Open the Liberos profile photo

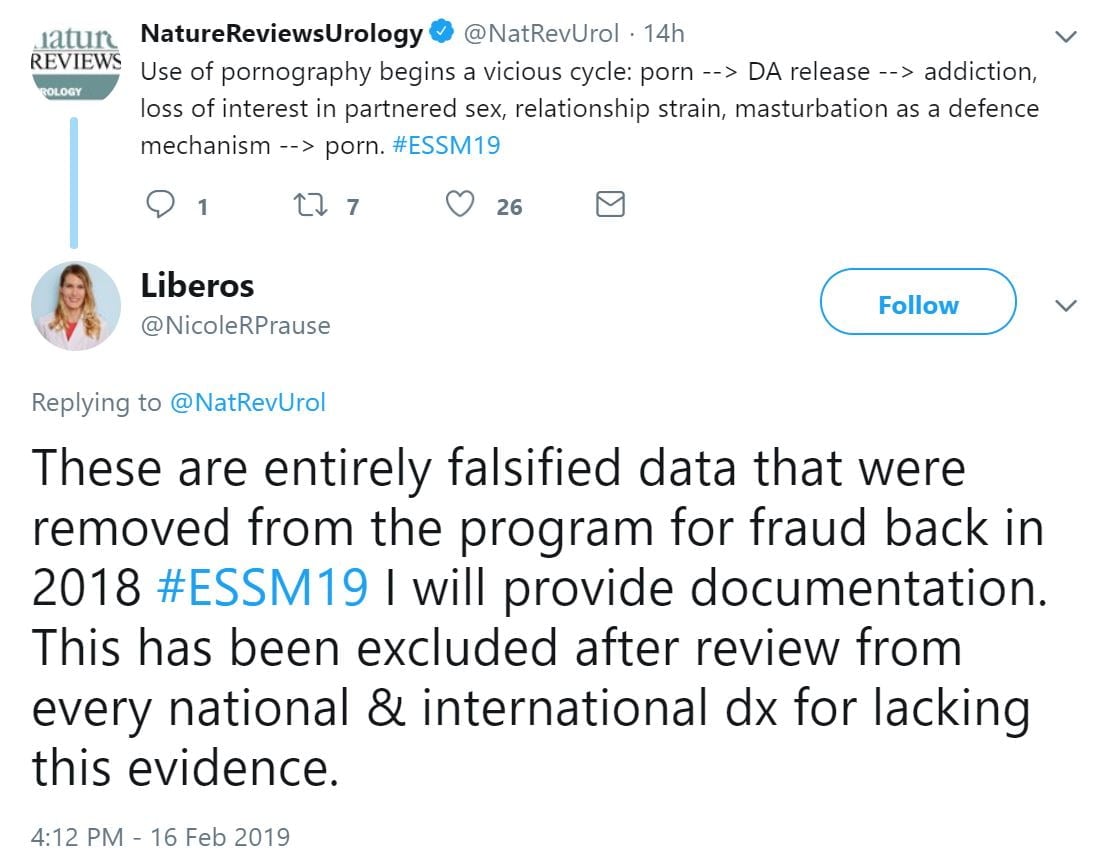pyautogui.click(x=76, y=306)
